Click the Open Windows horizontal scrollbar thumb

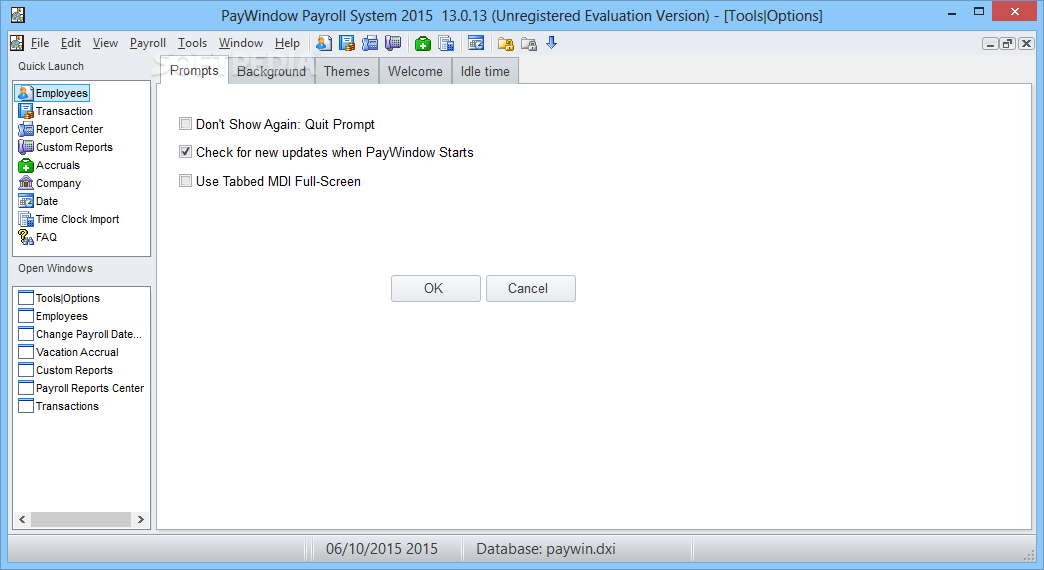click(x=81, y=519)
